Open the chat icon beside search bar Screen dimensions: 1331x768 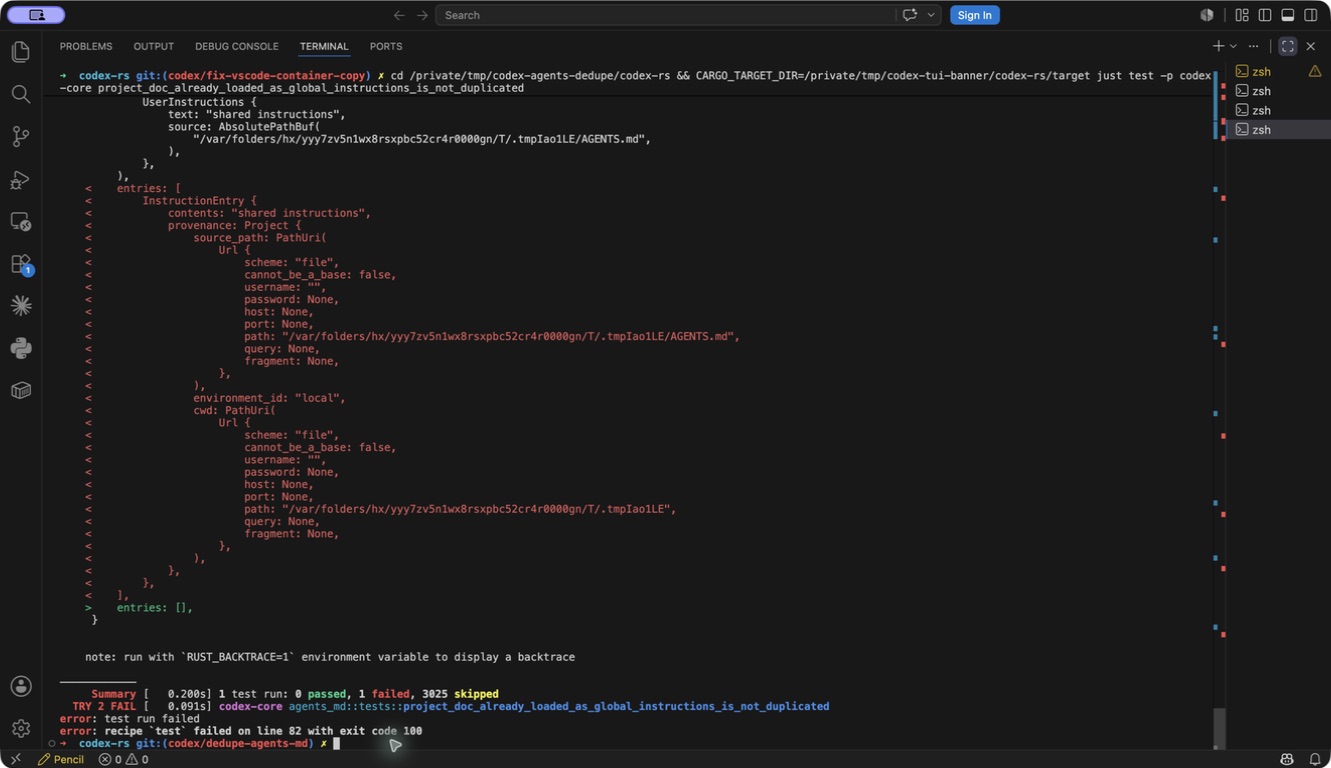pos(910,15)
